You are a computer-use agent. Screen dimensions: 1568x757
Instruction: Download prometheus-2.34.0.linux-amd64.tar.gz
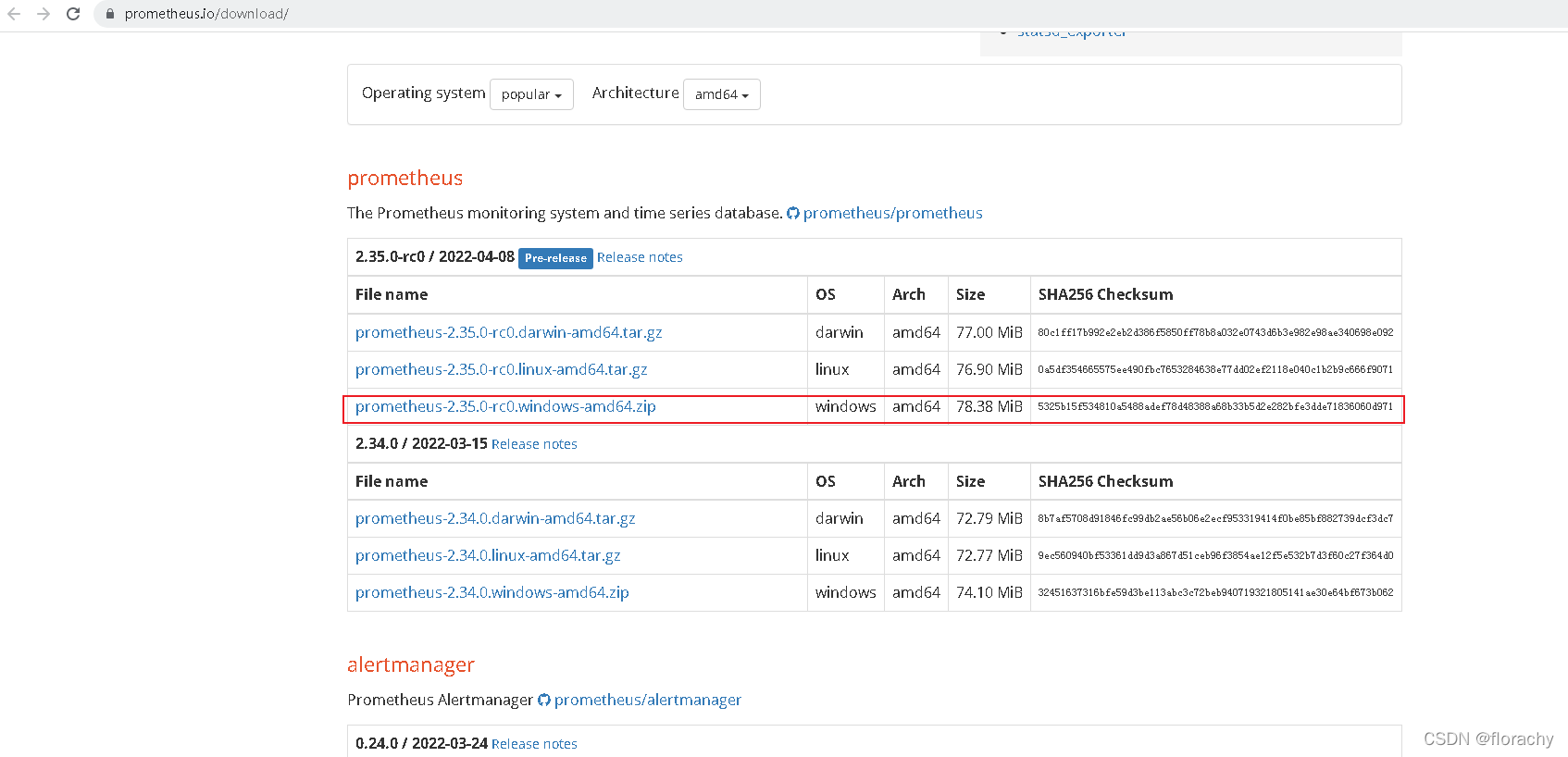click(x=488, y=555)
